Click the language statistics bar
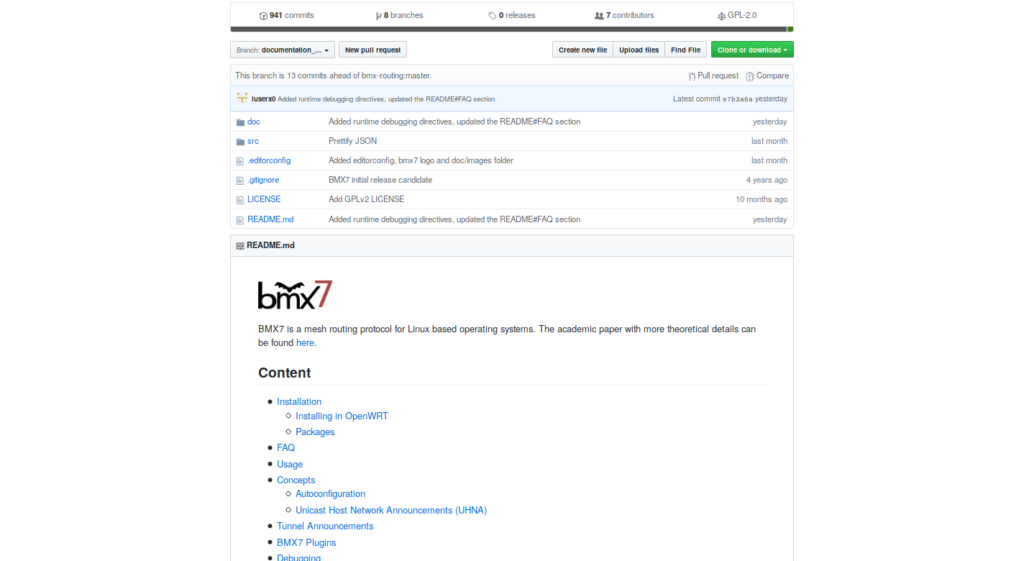The width and height of the screenshot is (1024, 561). 512,29
